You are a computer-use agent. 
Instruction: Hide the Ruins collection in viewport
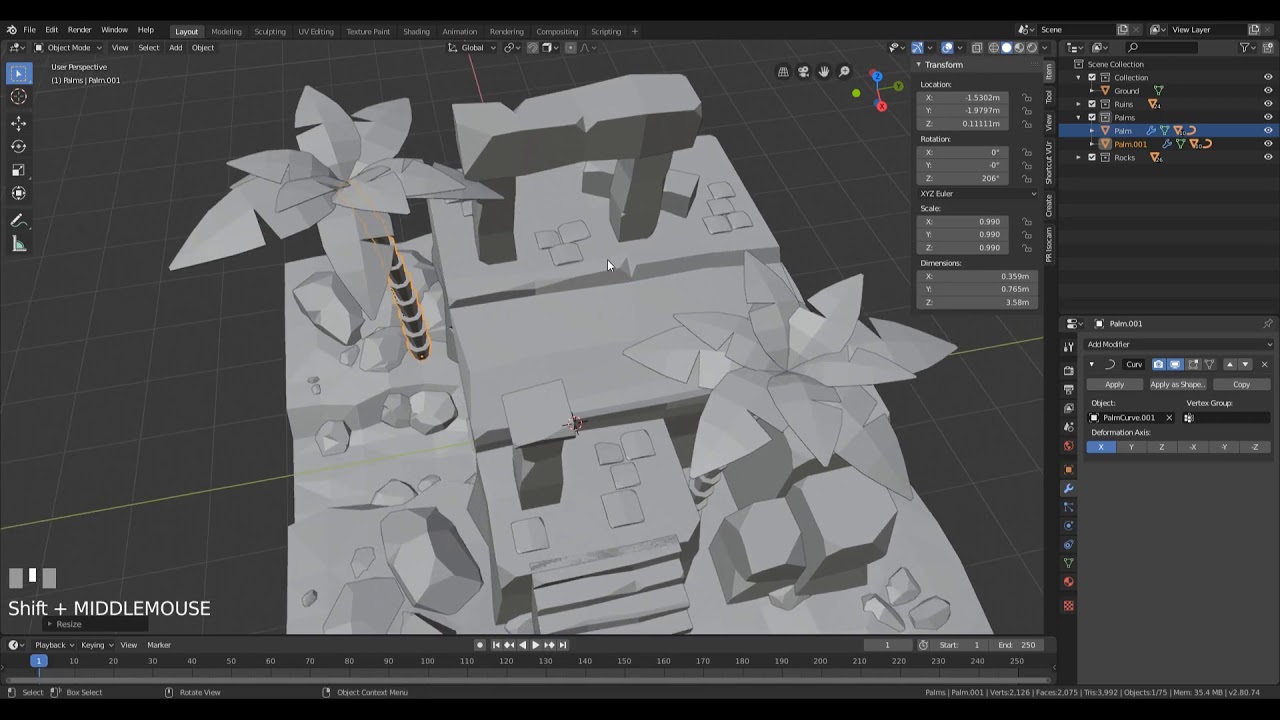1268,104
